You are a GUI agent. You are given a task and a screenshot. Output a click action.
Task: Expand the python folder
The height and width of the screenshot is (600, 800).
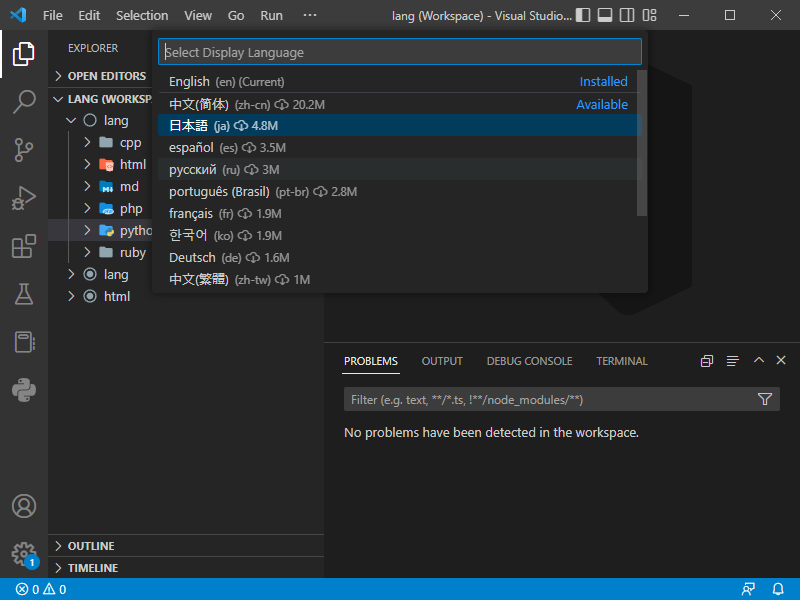coord(101,230)
